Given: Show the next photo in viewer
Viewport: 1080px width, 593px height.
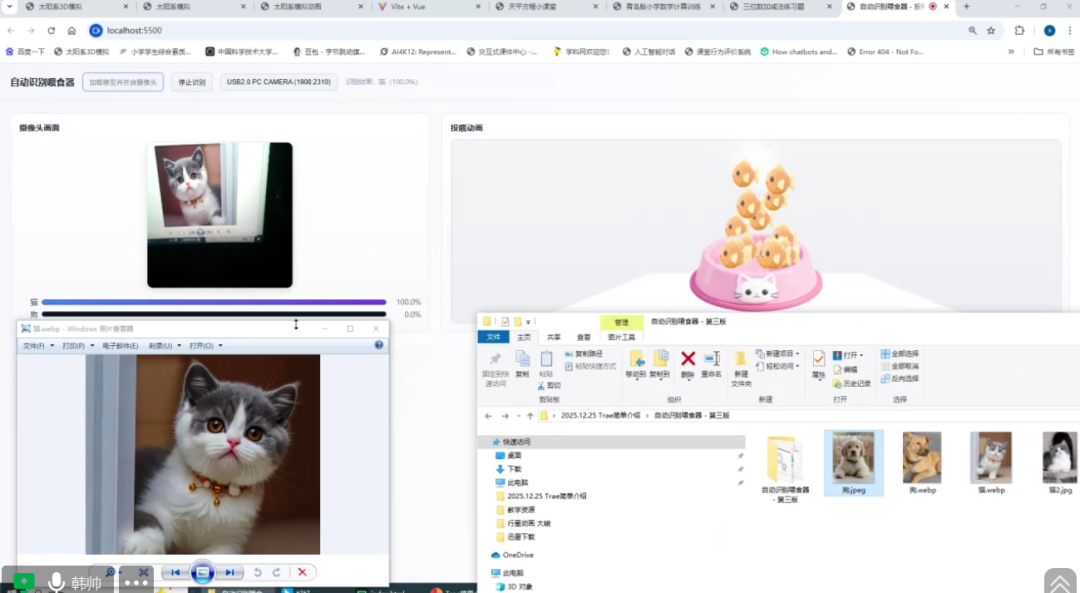Looking at the screenshot, I should [x=230, y=572].
